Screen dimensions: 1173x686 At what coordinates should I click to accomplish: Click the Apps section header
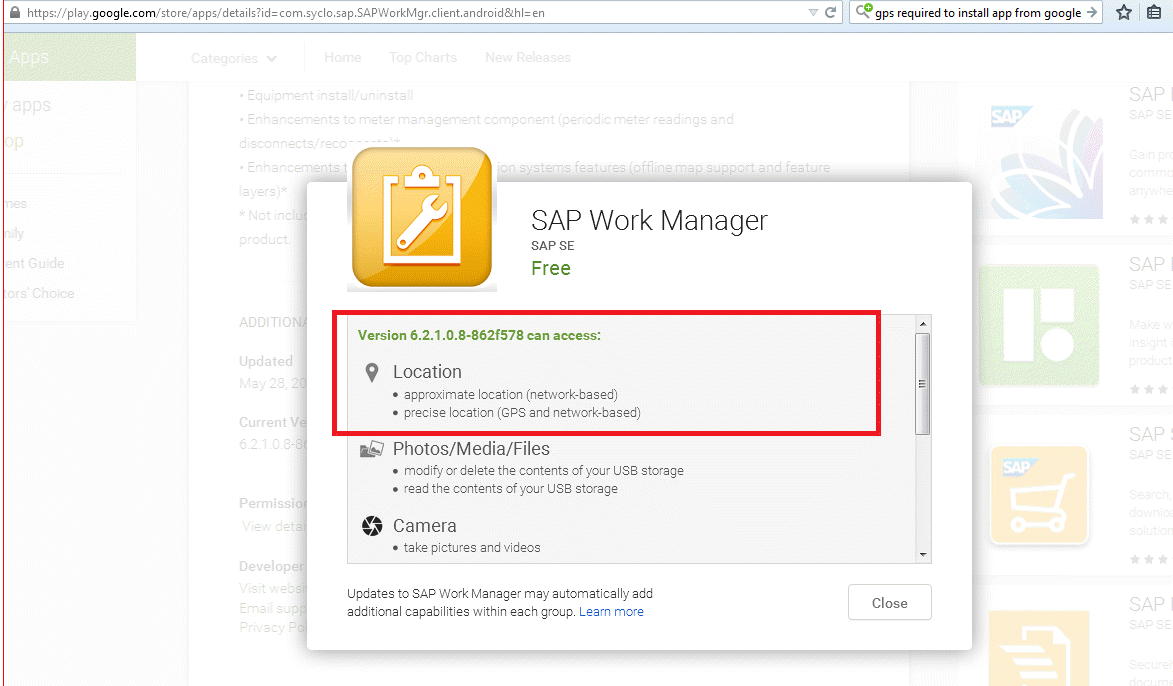(30, 57)
